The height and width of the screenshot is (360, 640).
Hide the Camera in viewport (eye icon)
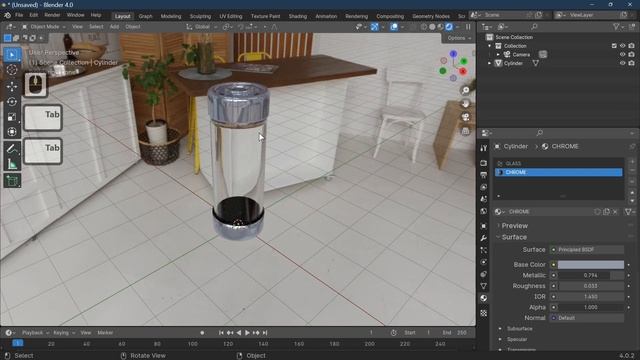tap(622, 54)
